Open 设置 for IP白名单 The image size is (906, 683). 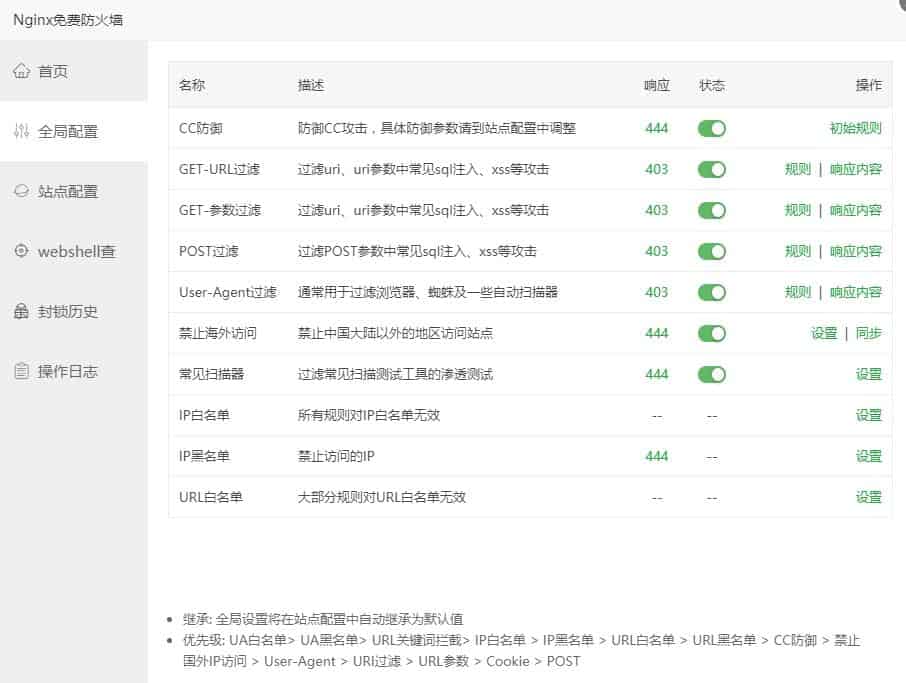(868, 416)
